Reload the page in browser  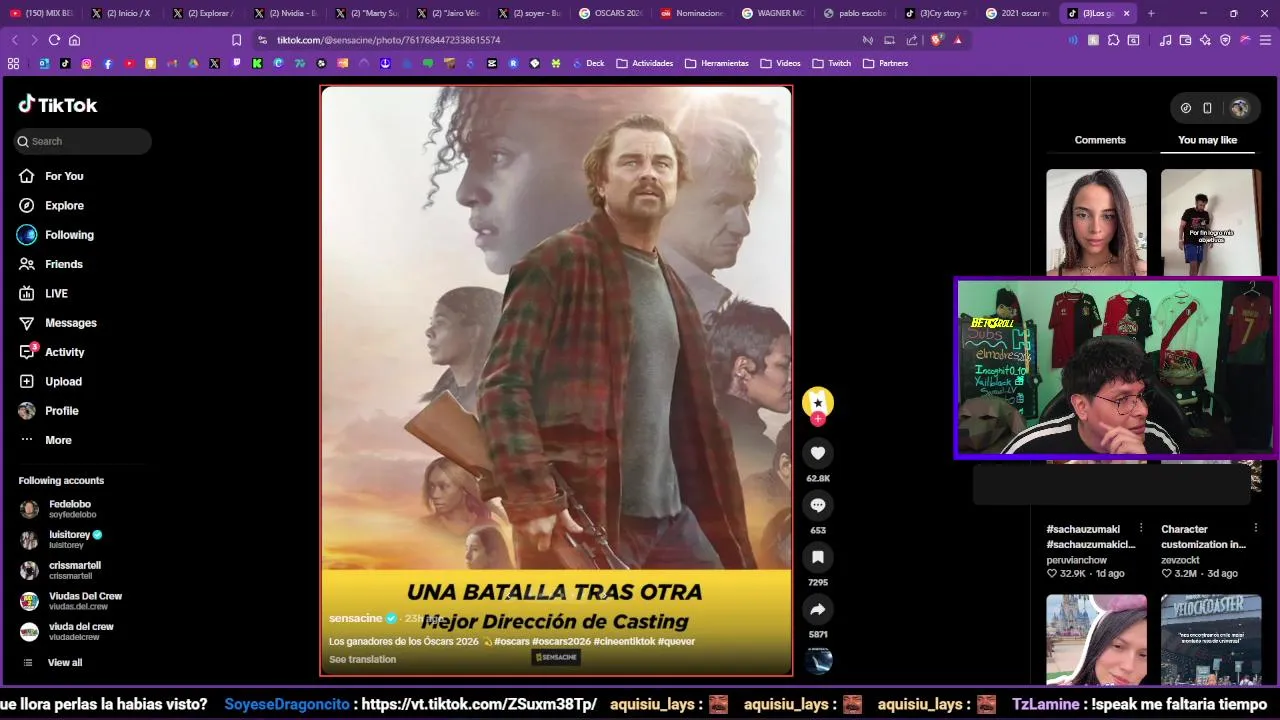pyautogui.click(x=54, y=40)
